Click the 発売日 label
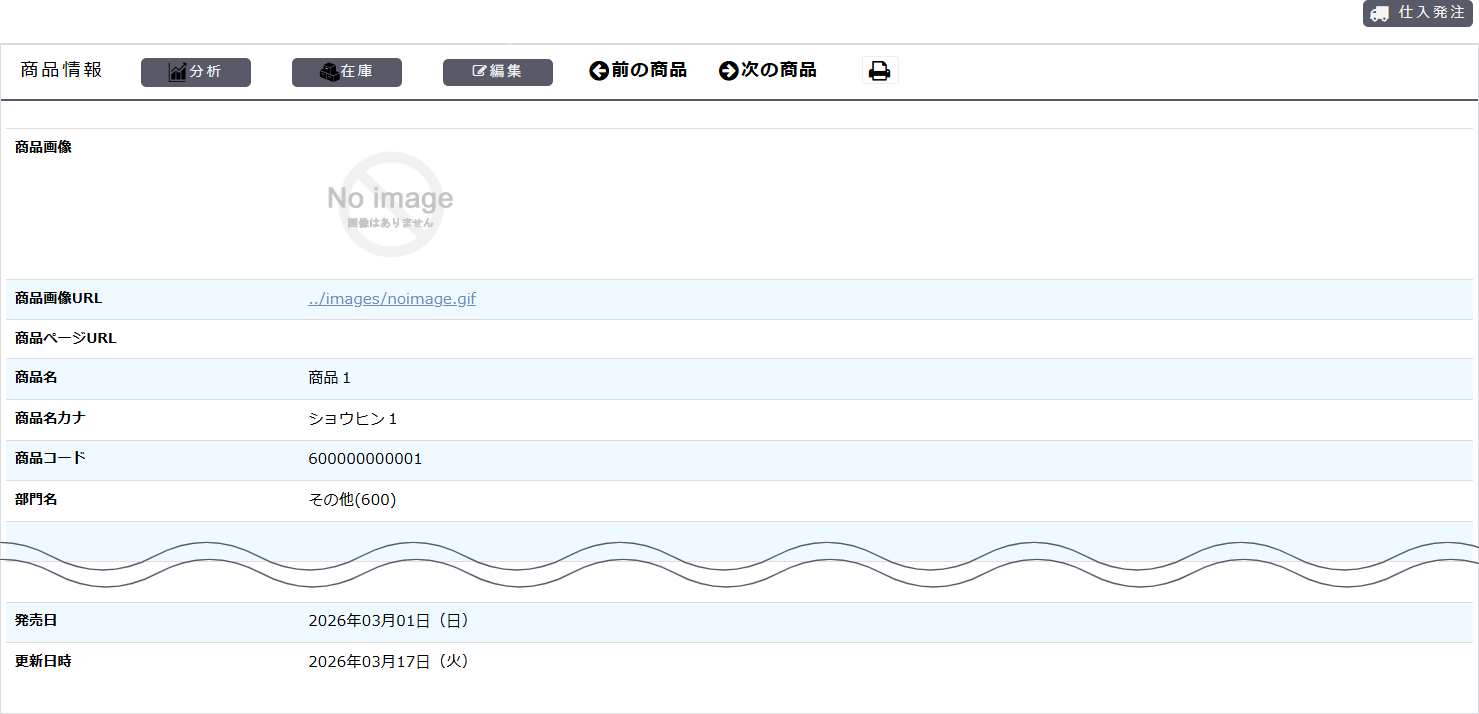Image resolution: width=1479 pixels, height=714 pixels. coord(36,620)
